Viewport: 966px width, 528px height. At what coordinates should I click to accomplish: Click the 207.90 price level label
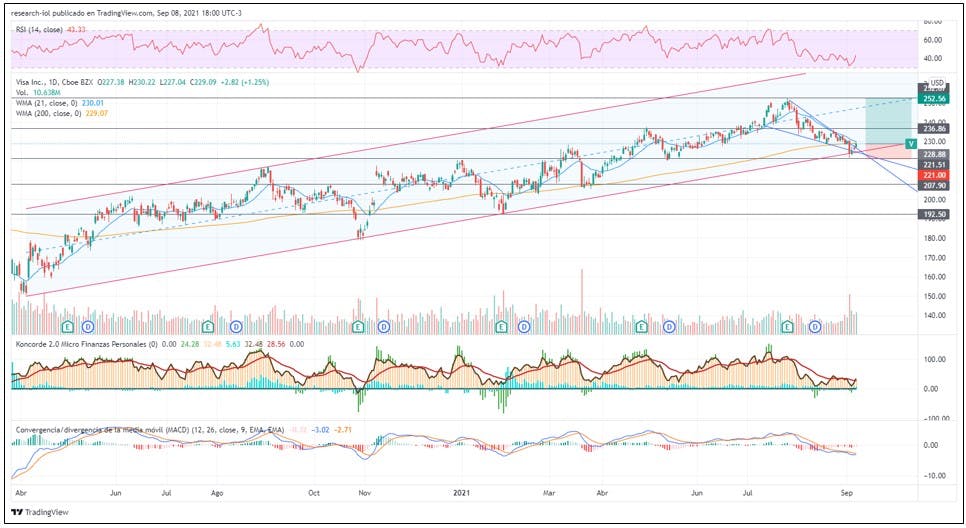click(935, 185)
